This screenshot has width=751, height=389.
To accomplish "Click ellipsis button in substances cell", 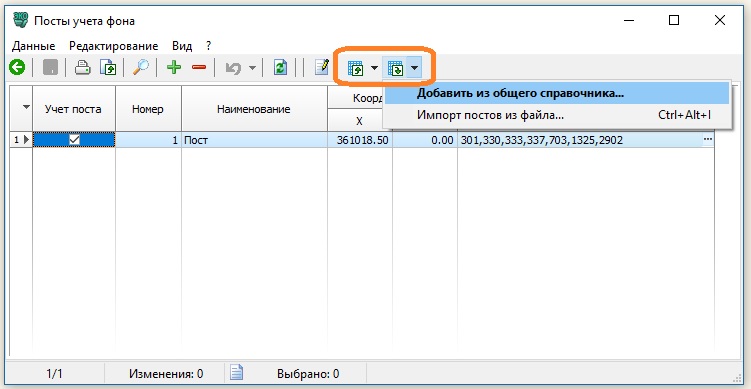I will pyautogui.click(x=707, y=140).
